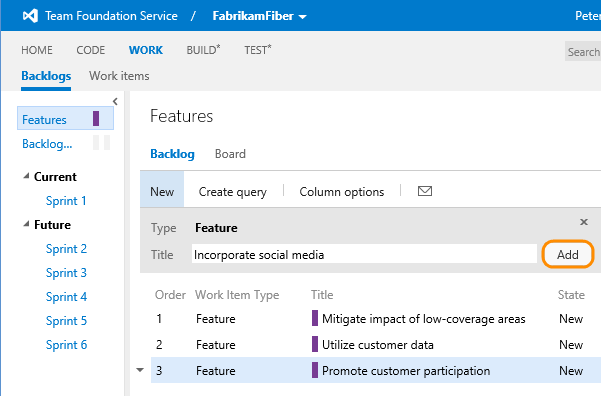
Task: Open Sprint 2
Action: (x=66, y=249)
